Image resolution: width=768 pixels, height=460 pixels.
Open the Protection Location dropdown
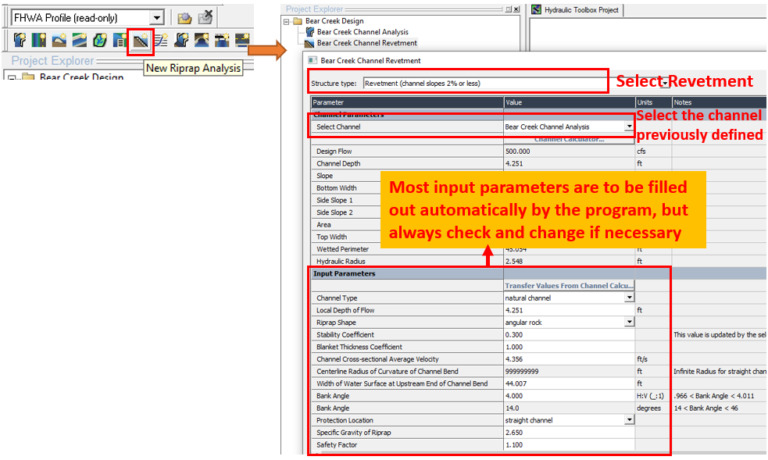628,420
